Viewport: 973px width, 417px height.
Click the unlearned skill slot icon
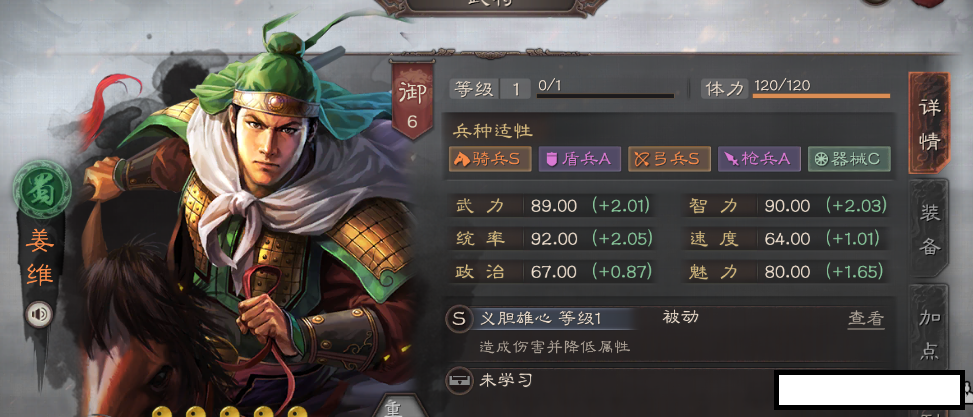tap(459, 380)
